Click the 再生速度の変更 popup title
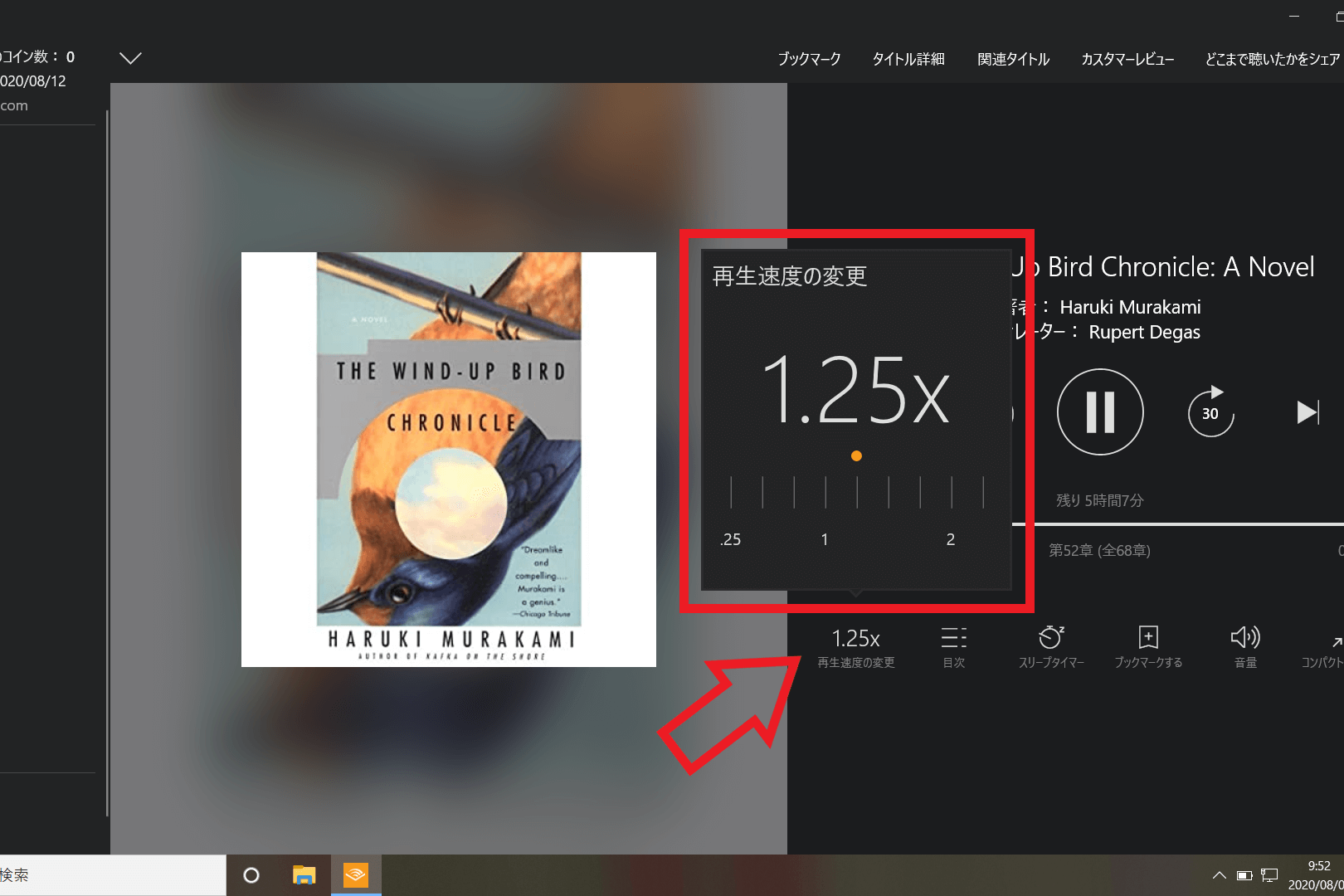Image resolution: width=1344 pixels, height=896 pixels. 790,276
